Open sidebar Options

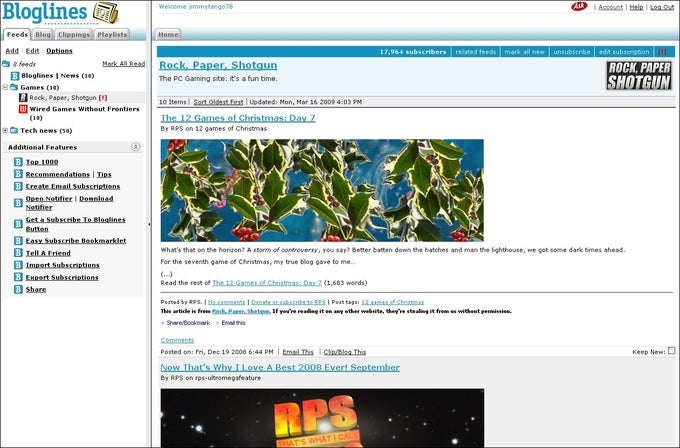[59, 51]
